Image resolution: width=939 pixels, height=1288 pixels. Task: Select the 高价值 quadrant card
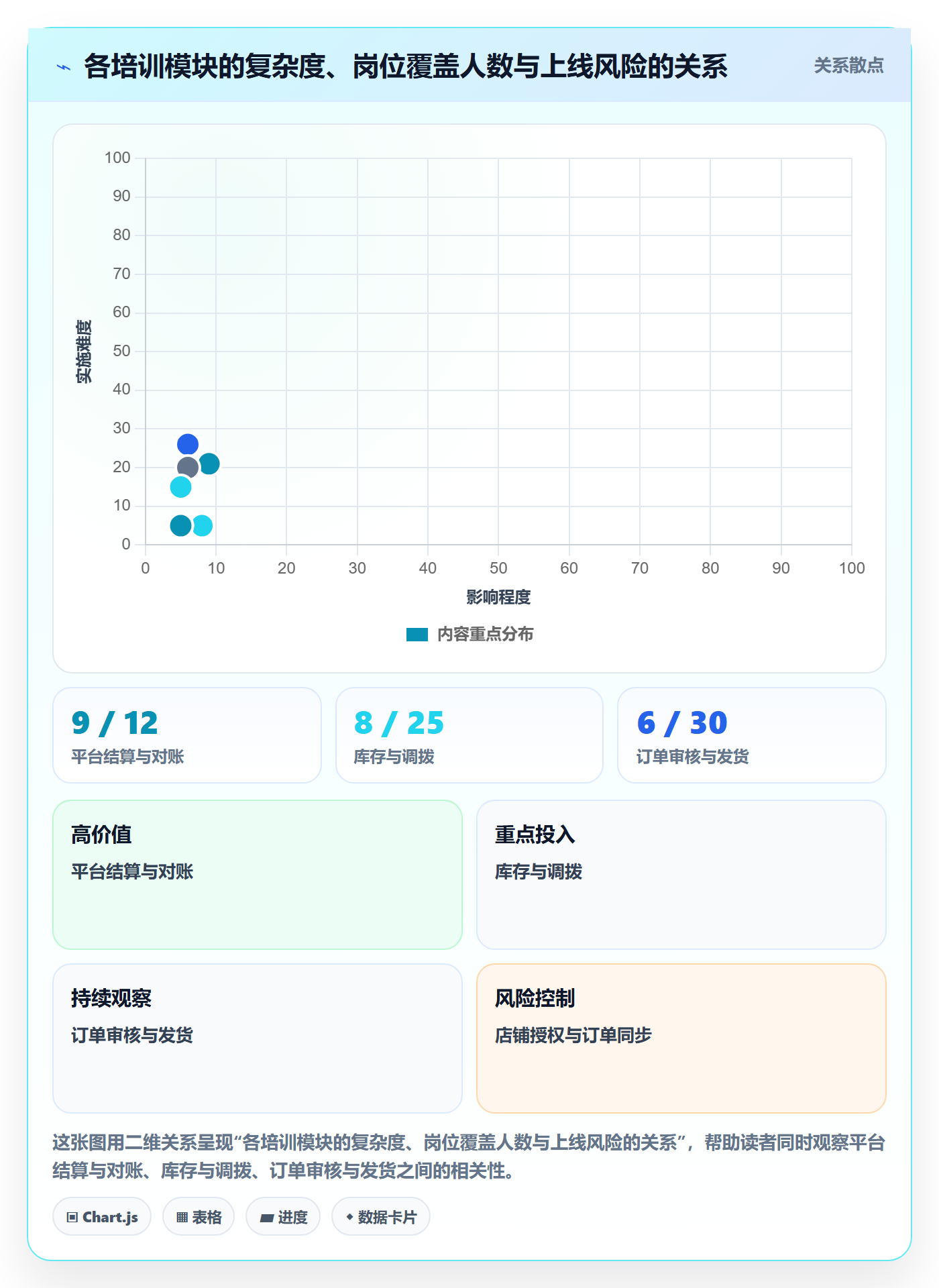(x=258, y=875)
